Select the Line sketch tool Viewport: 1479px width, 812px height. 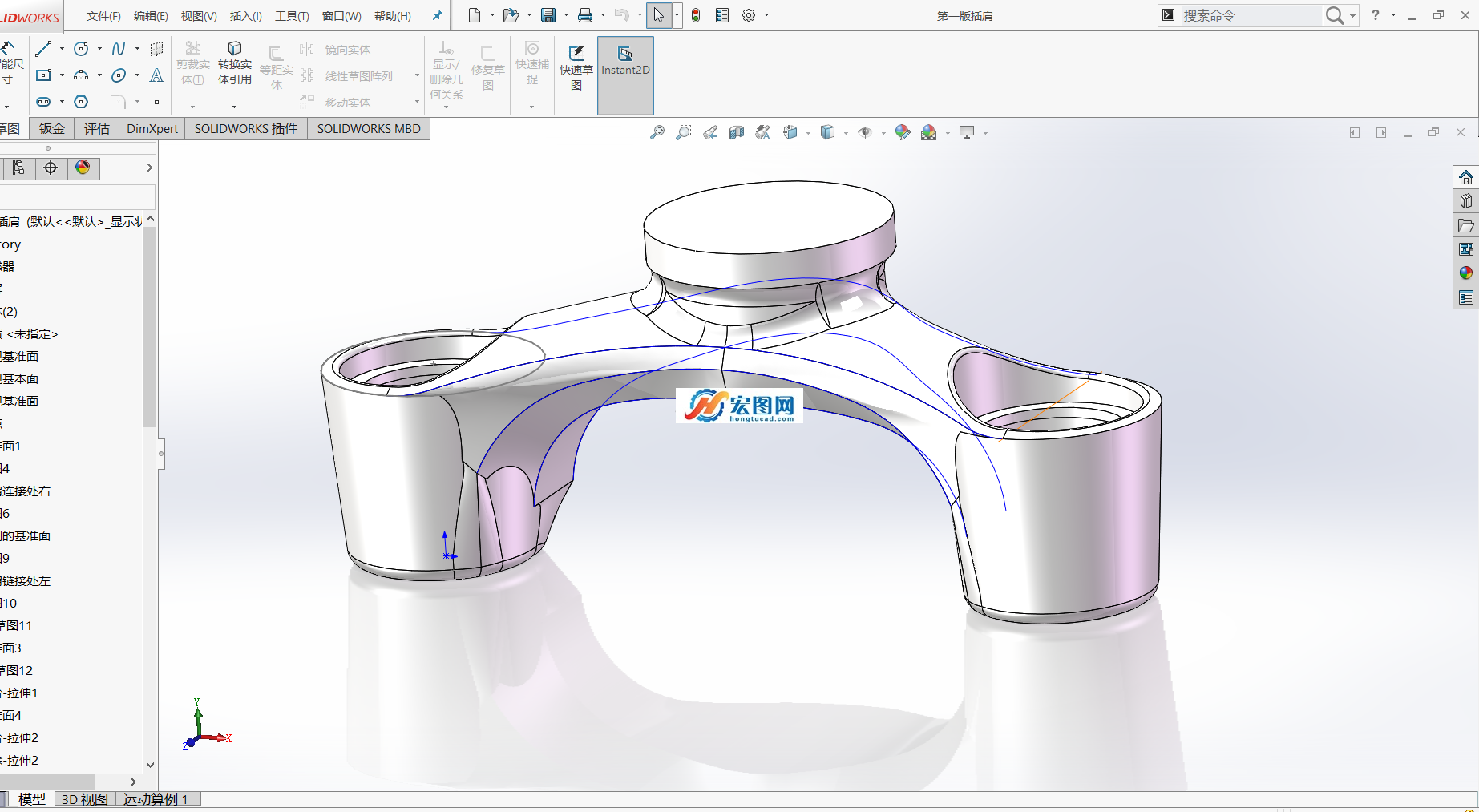[43, 49]
